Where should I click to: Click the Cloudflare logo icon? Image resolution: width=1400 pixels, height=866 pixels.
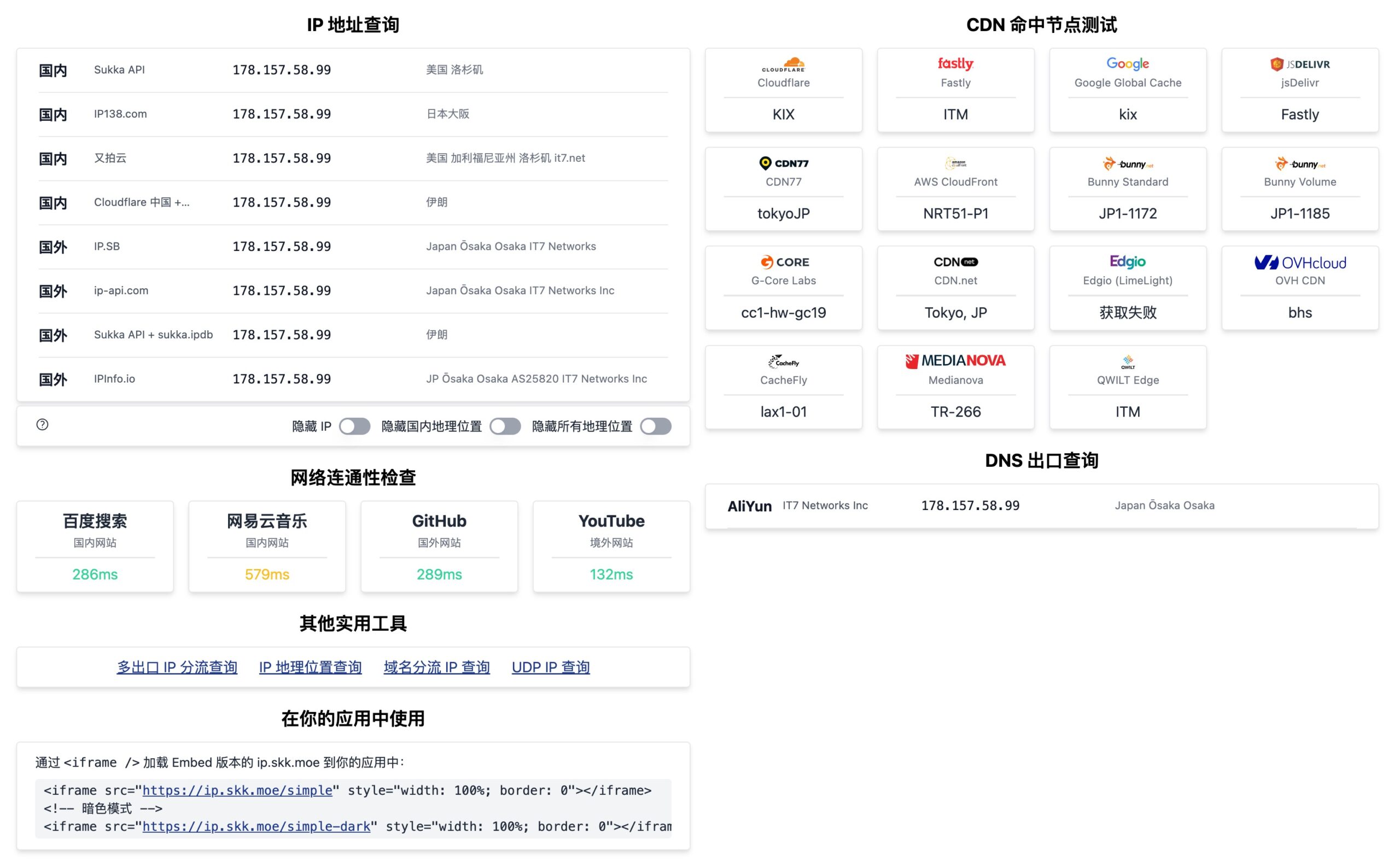click(x=783, y=64)
